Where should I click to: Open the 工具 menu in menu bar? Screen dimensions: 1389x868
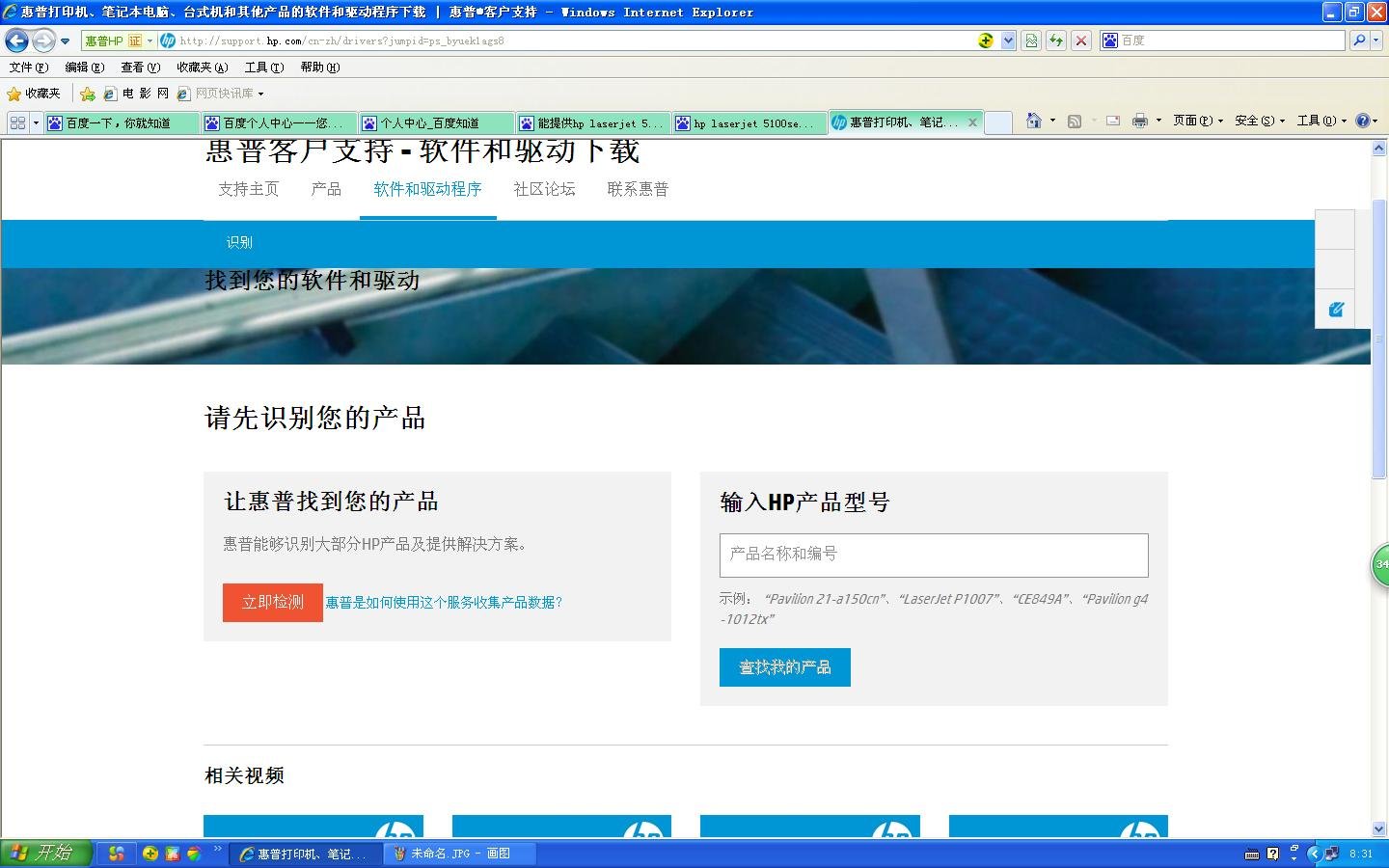[263, 68]
